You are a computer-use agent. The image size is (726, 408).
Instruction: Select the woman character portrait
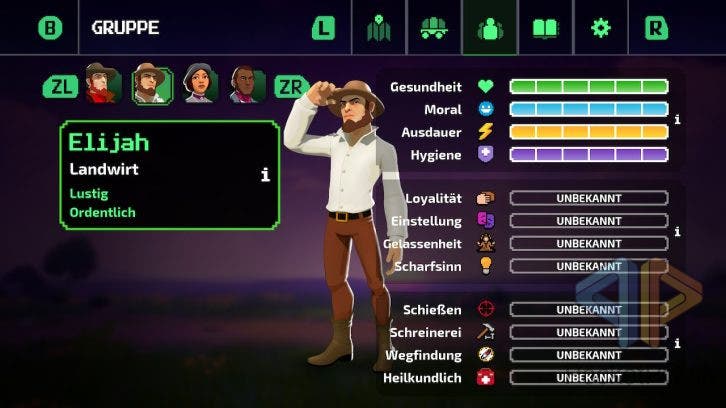pyautogui.click(x=200, y=83)
